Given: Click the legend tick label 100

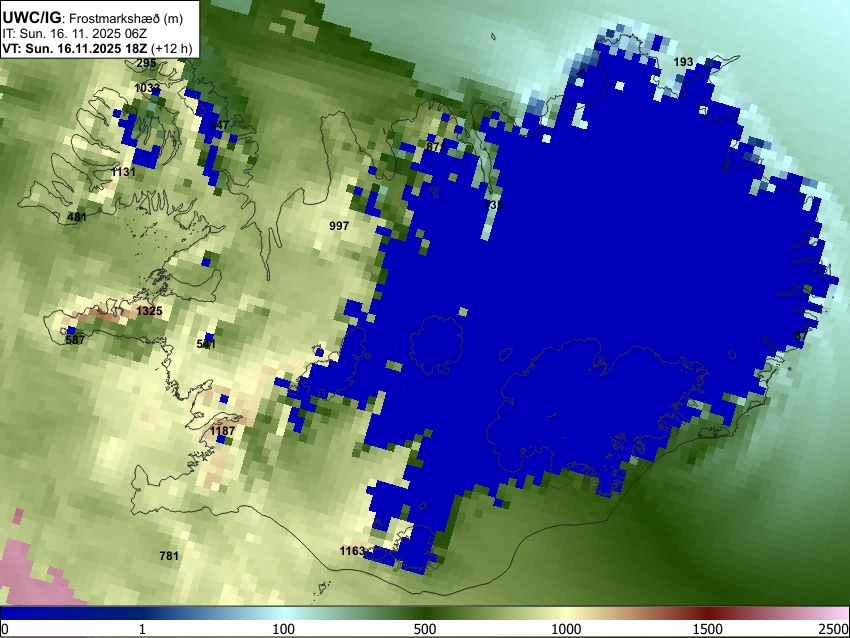Looking at the screenshot, I should coord(284,629).
